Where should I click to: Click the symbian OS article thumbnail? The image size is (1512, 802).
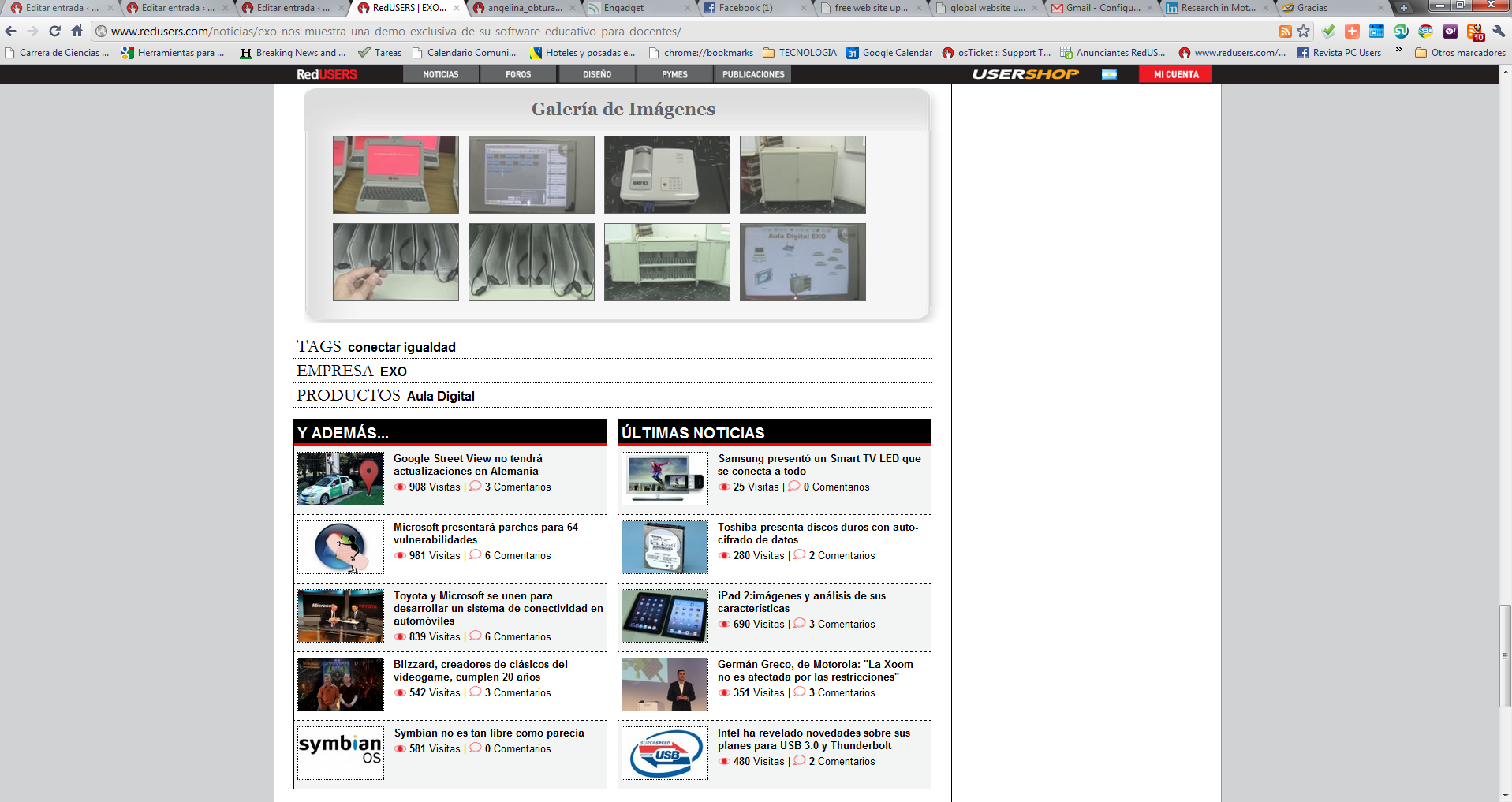pos(341,753)
